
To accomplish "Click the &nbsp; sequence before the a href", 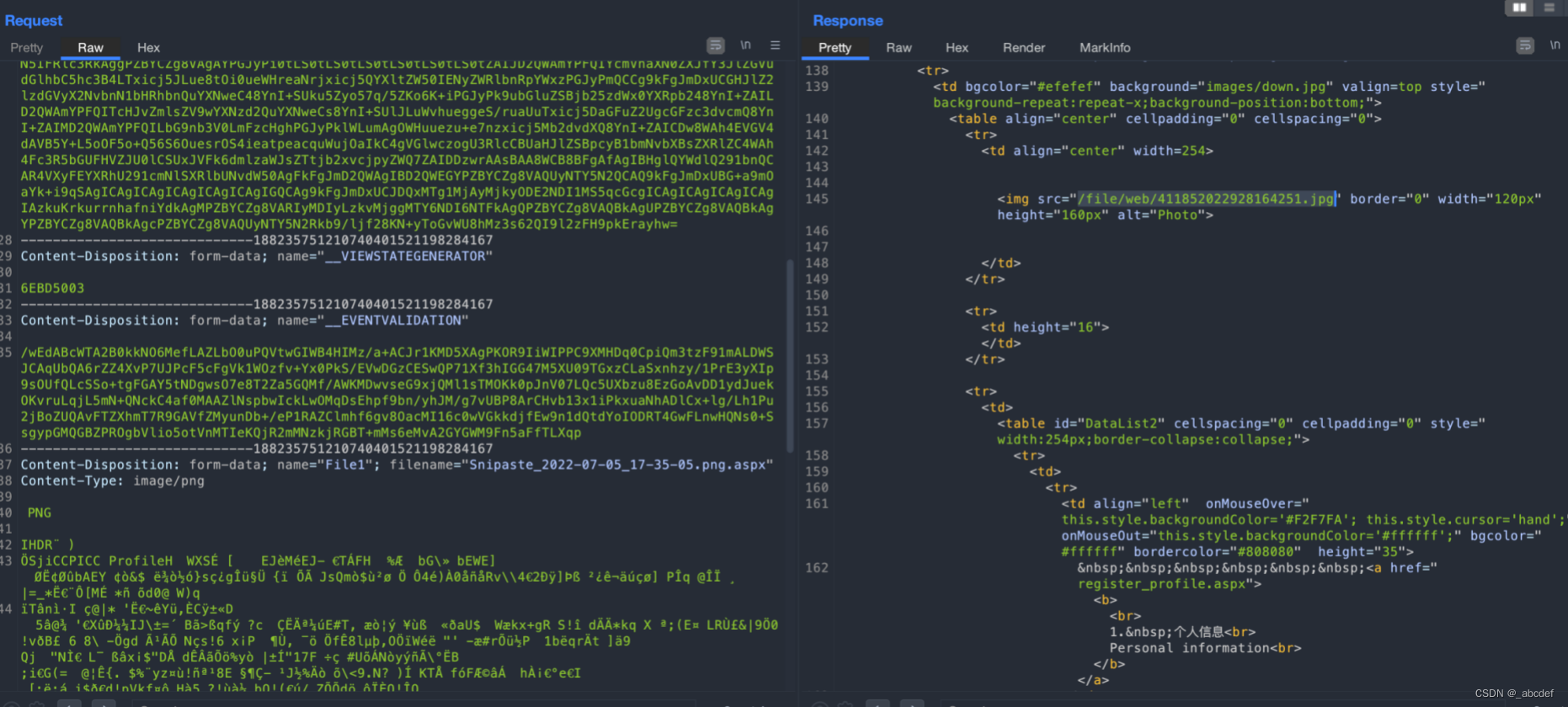I will click(1221, 567).
